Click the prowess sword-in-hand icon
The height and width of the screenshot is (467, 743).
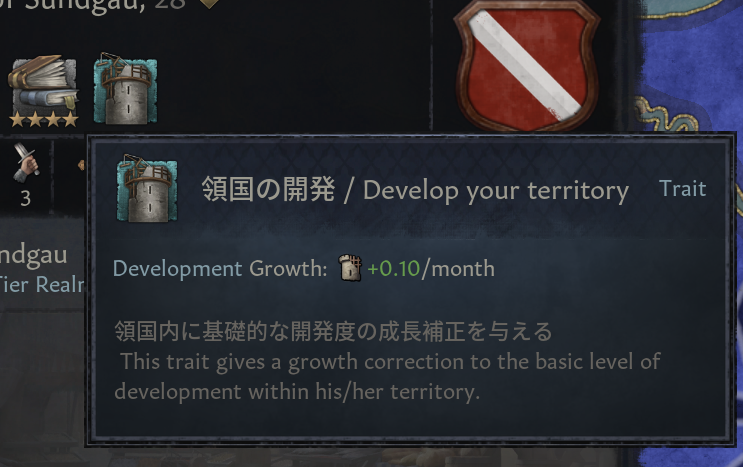26,162
